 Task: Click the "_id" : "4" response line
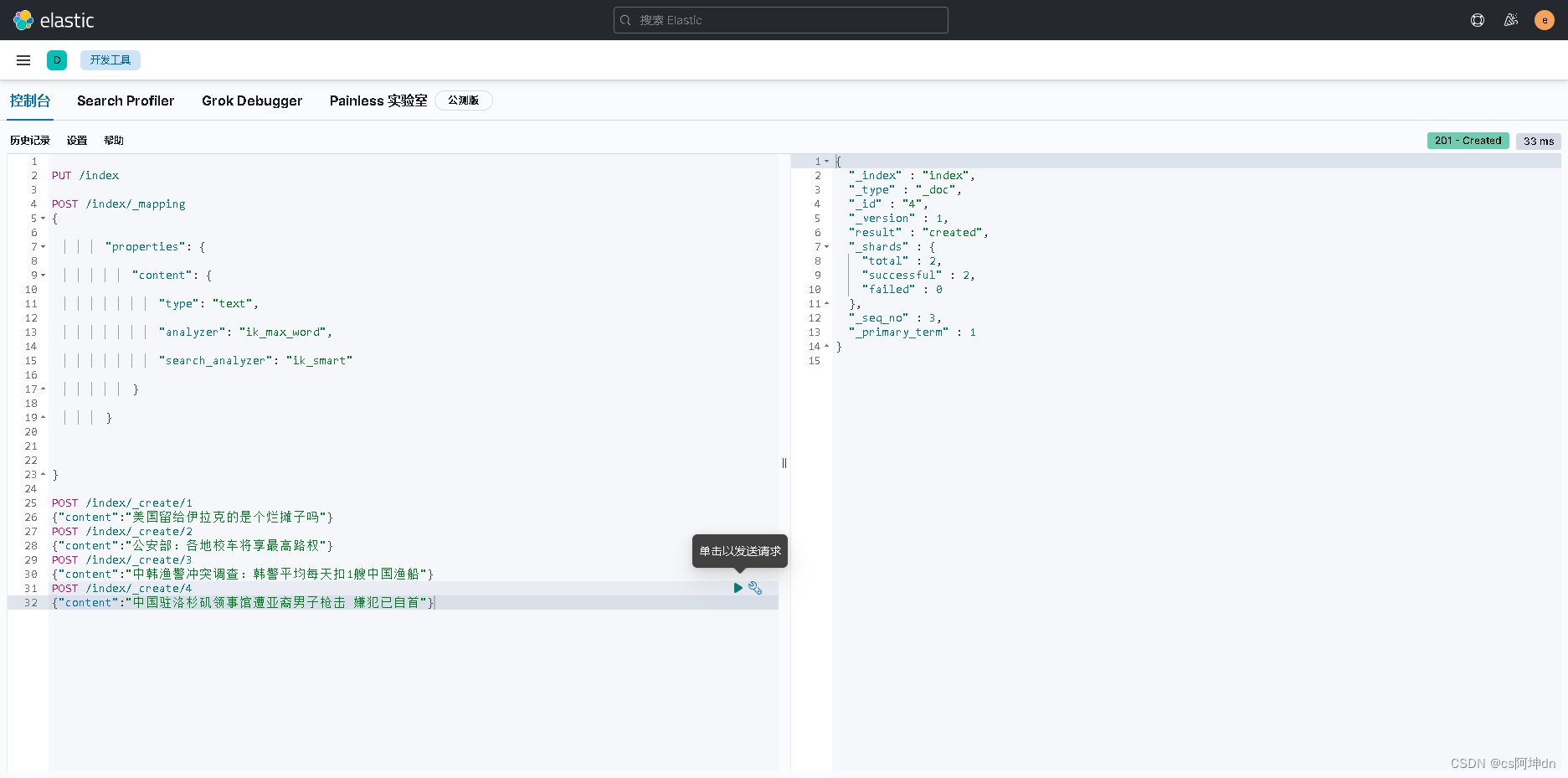click(888, 204)
